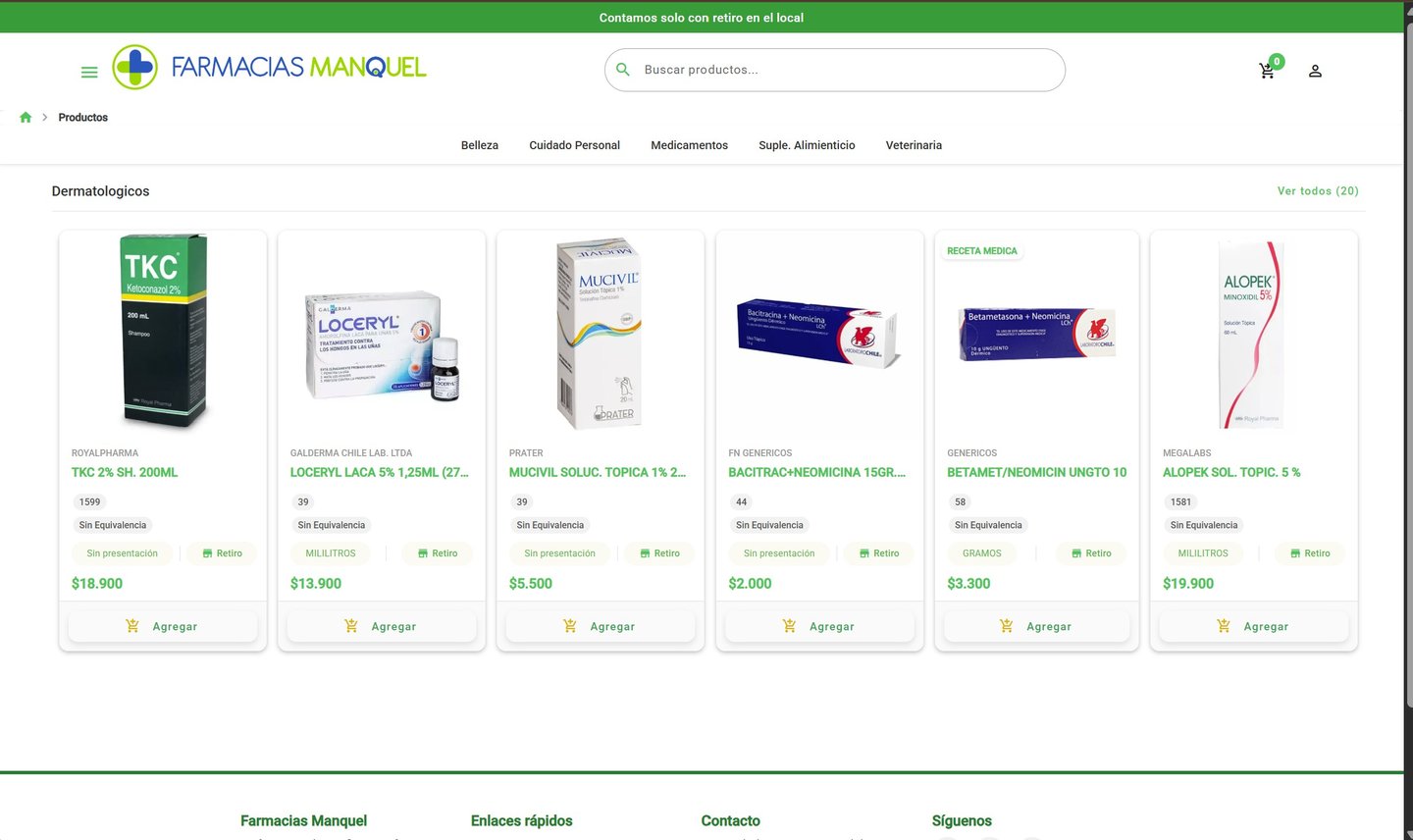Add Mucivil solution to cart
Viewport: 1413px width, 840px height.
(601, 626)
